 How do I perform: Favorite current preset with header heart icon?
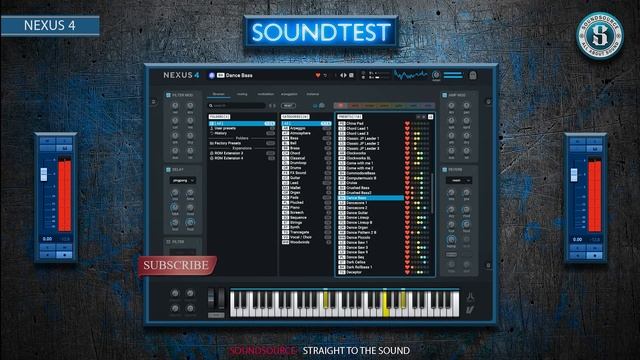(318, 76)
